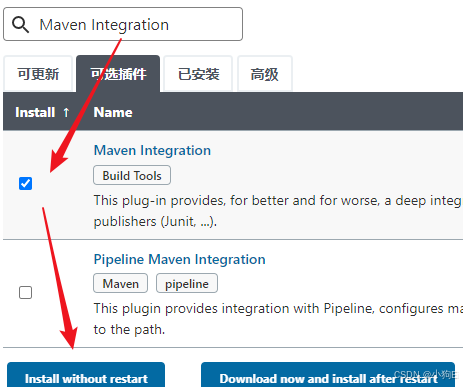The width and height of the screenshot is (463, 387).
Task: Click the Maven Integration plugin description text
Action: [x=277, y=211]
